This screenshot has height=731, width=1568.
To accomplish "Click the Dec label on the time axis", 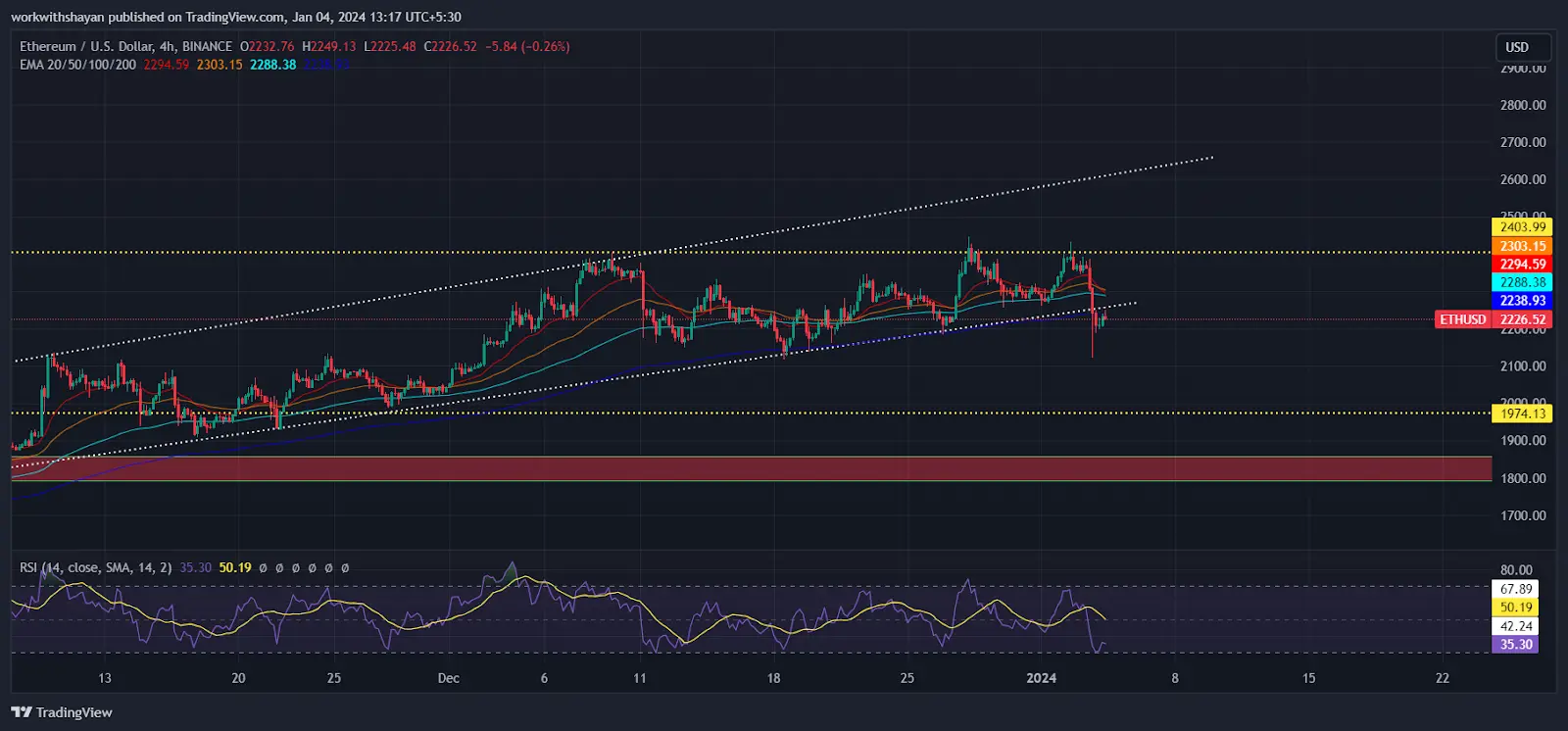I will coord(449,678).
